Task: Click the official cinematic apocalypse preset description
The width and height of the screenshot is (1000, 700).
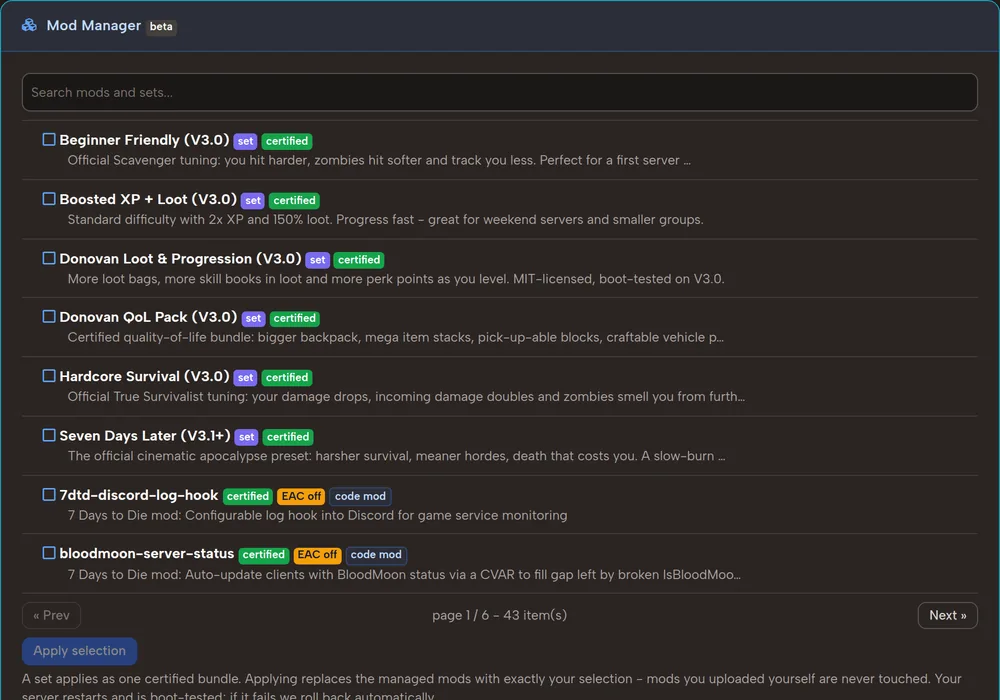Action: tap(397, 456)
